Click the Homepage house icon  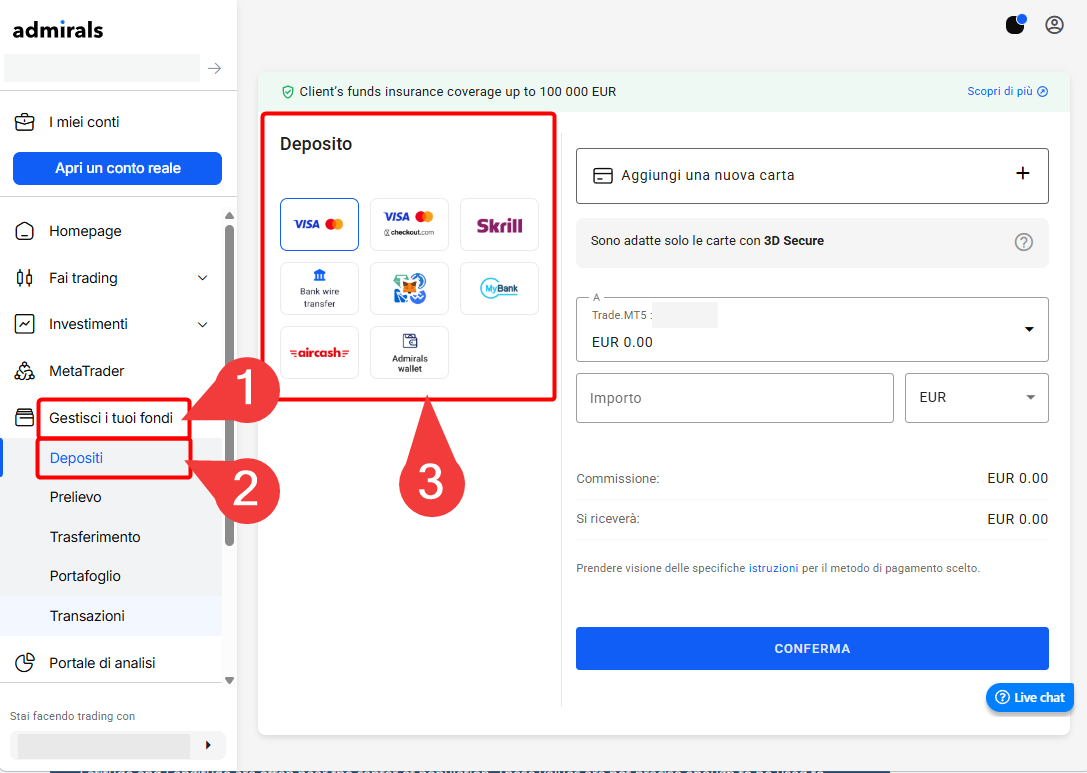pos(24,231)
